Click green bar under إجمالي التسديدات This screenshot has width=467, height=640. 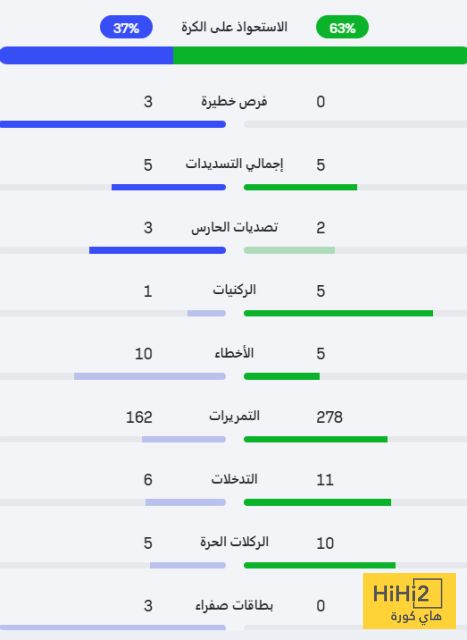[300, 187]
